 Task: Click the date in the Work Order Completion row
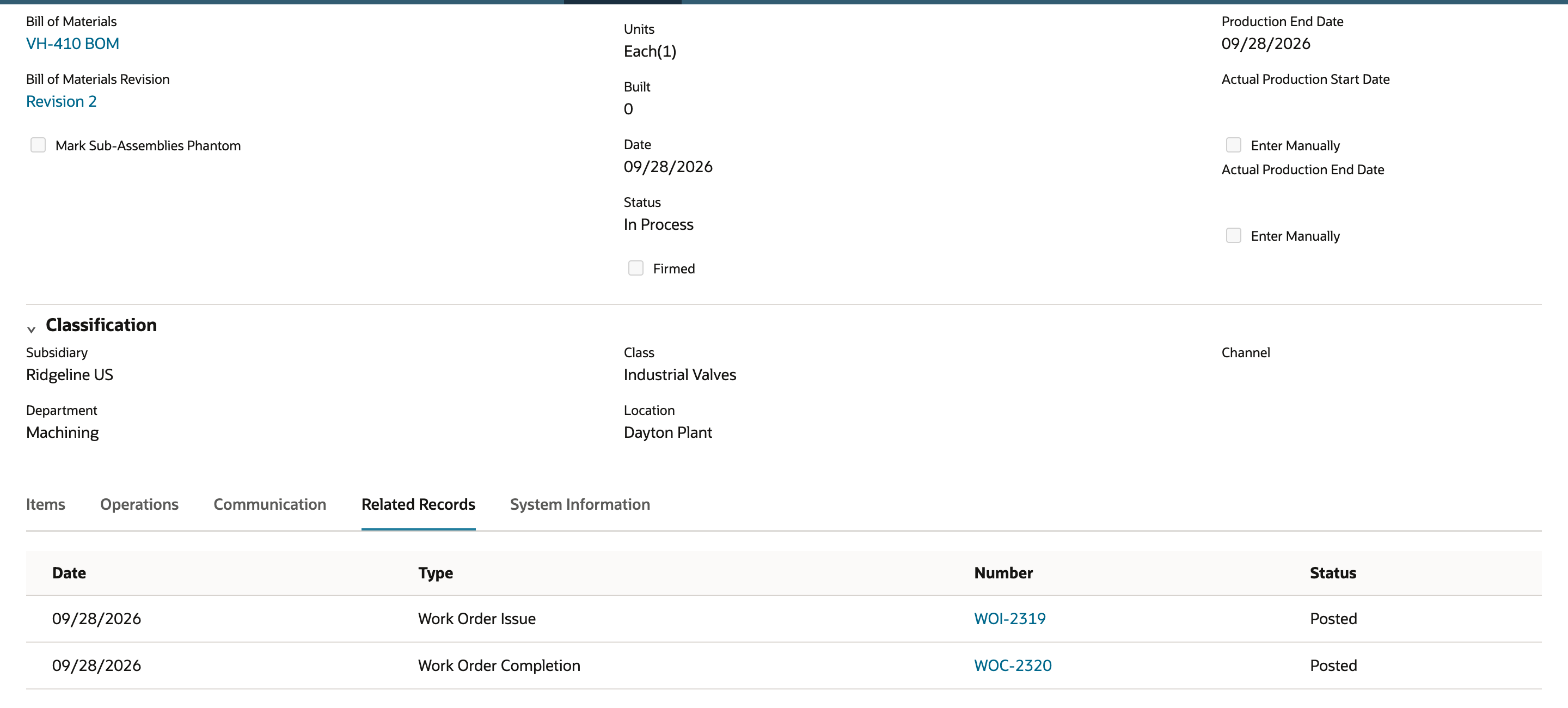click(96, 666)
